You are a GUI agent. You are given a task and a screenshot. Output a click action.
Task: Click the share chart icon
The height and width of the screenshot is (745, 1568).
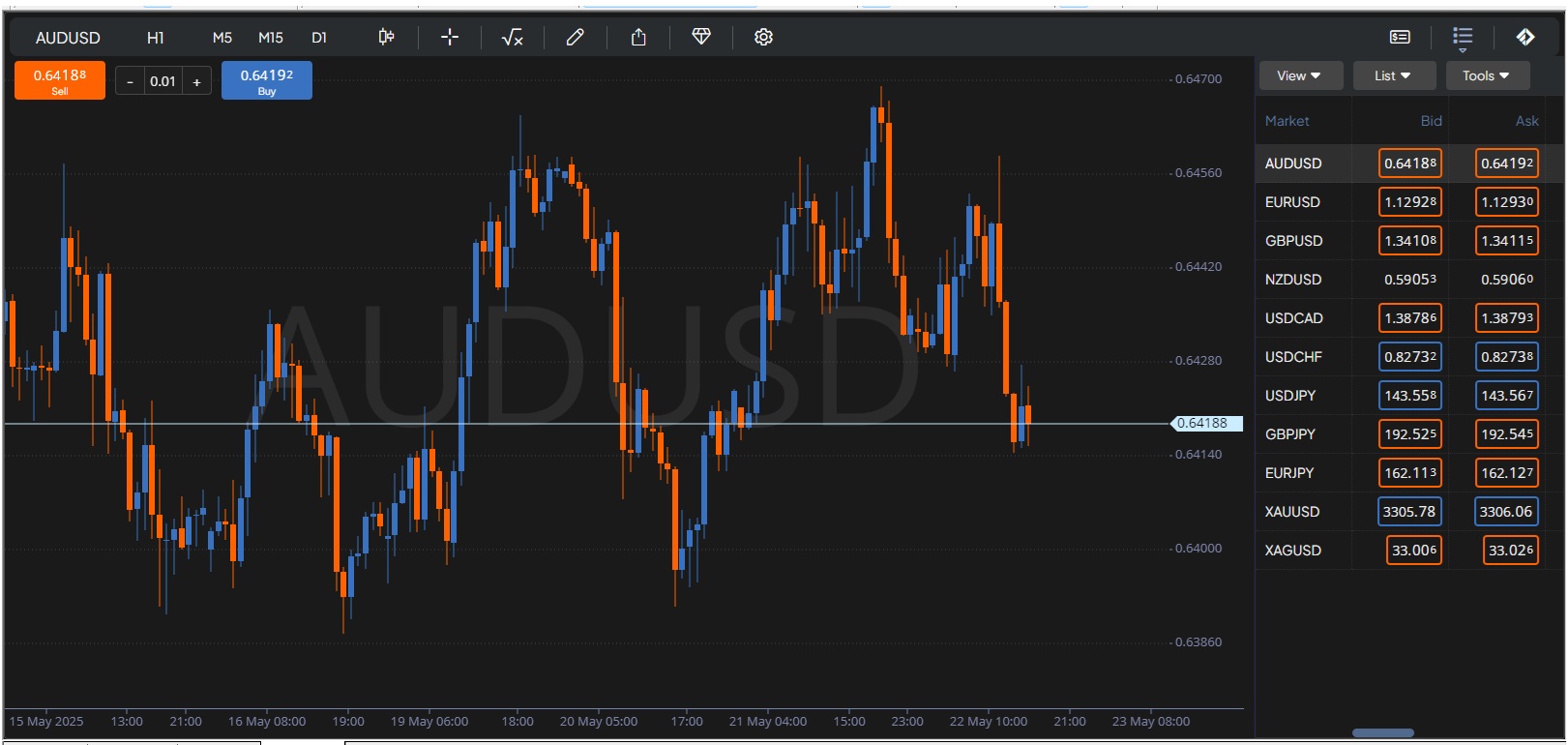point(638,37)
